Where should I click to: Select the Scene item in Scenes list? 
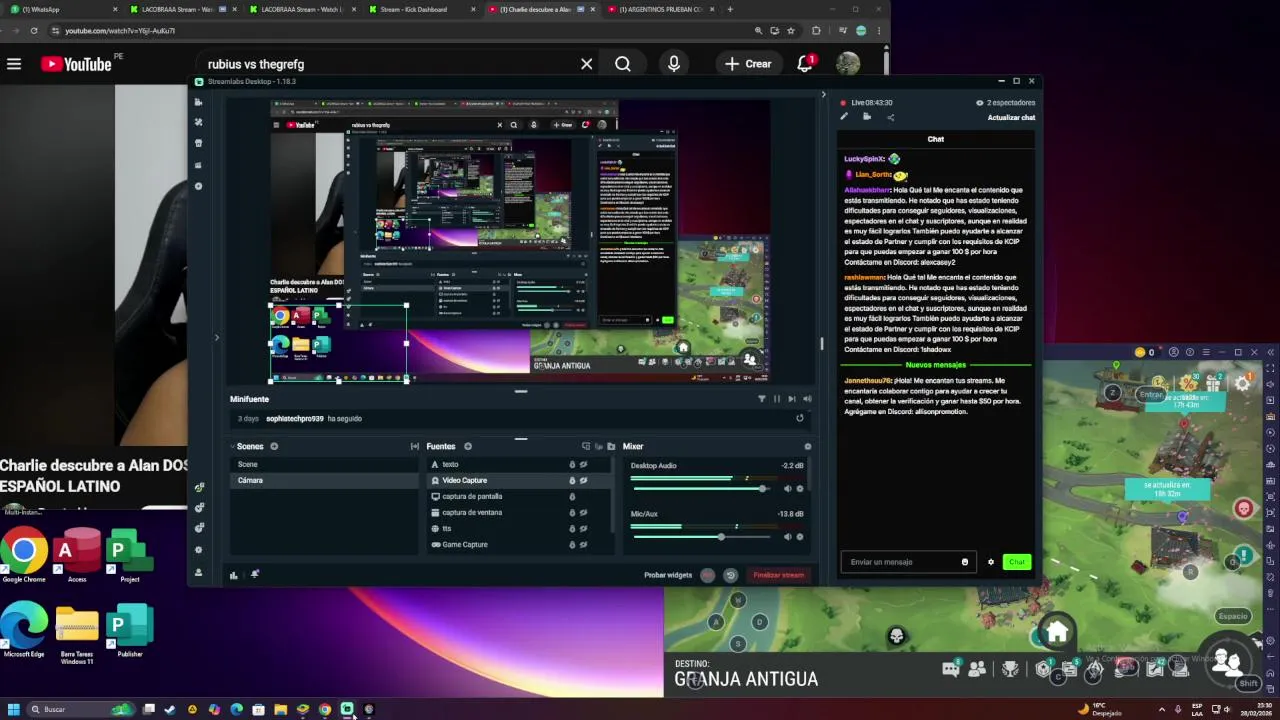point(323,464)
